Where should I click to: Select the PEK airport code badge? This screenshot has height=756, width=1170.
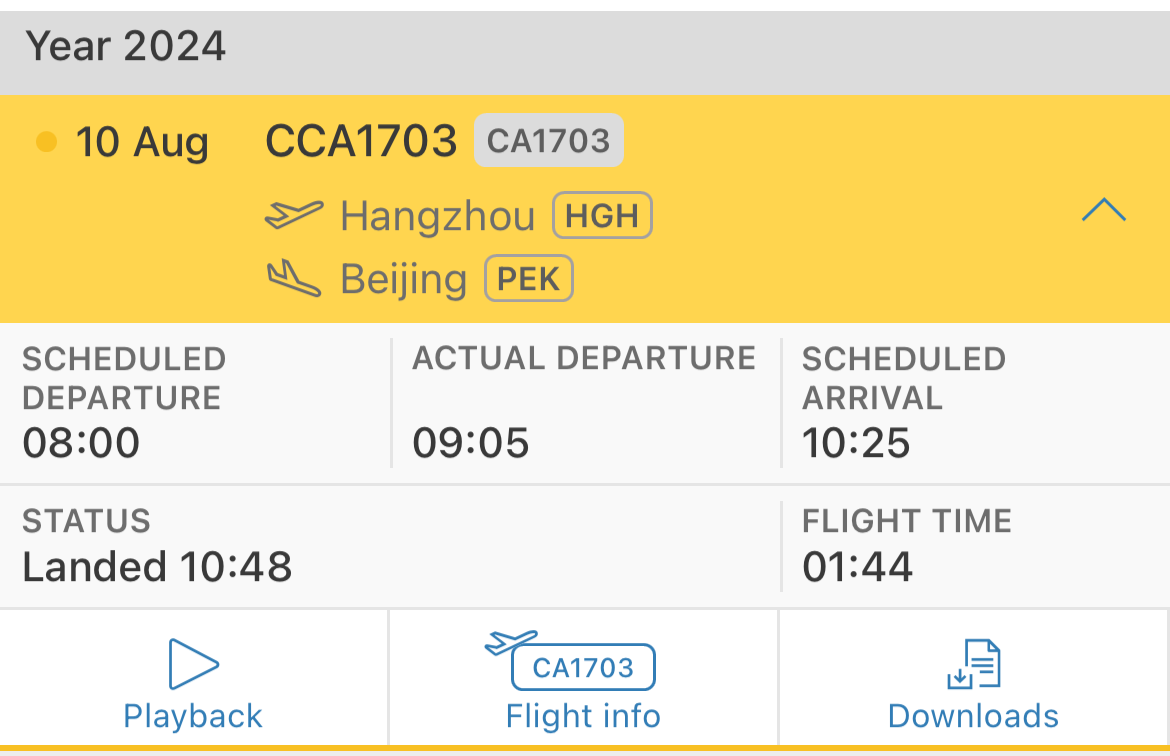528,279
